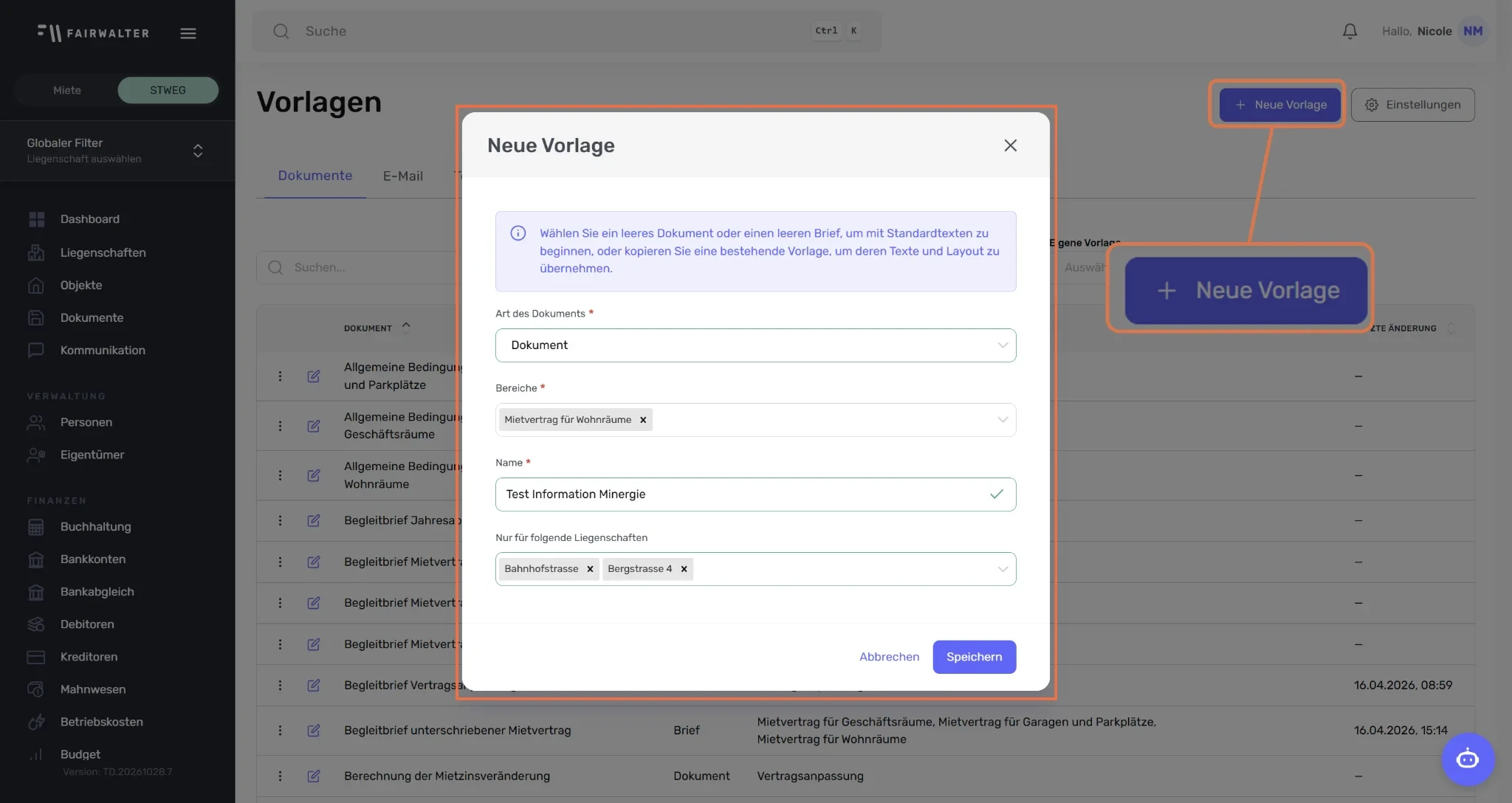Click the Neue Vorlage button in the header
Screen dimensions: 1512x803
click(1279, 105)
